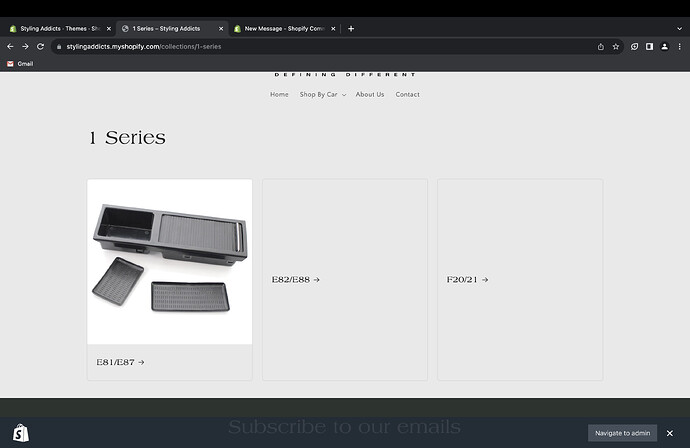This screenshot has width=690, height=448.
Task: Open the Chrome profile icon
Action: click(x=664, y=47)
